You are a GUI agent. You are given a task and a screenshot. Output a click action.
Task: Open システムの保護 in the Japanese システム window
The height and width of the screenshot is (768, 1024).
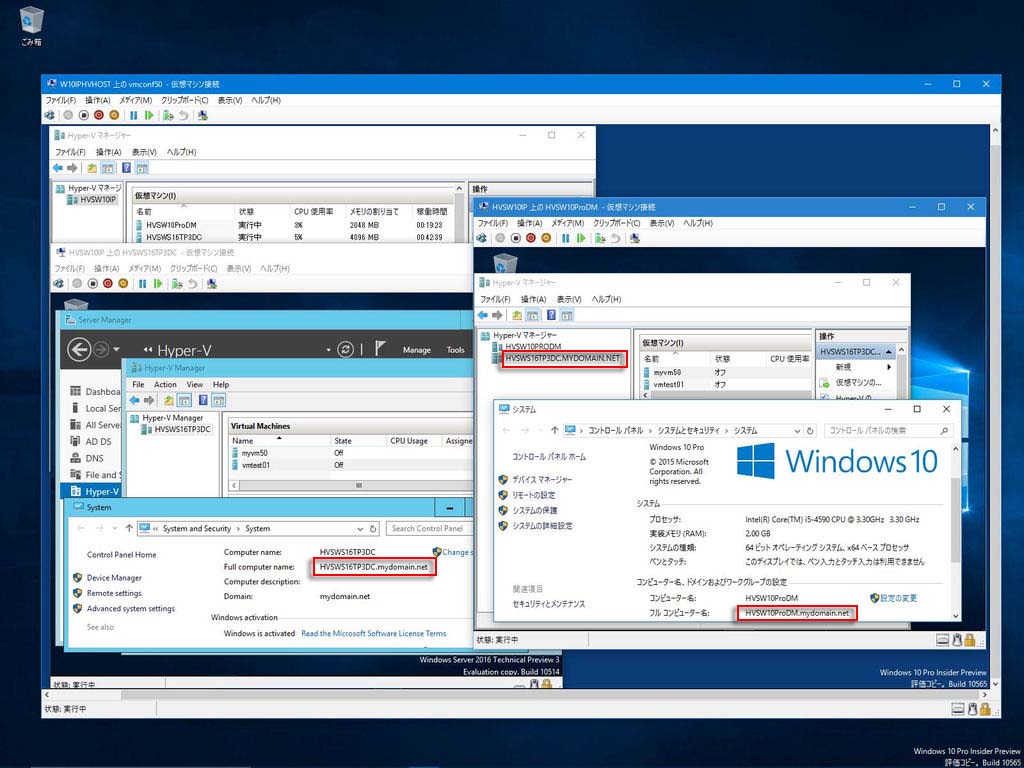click(x=535, y=510)
